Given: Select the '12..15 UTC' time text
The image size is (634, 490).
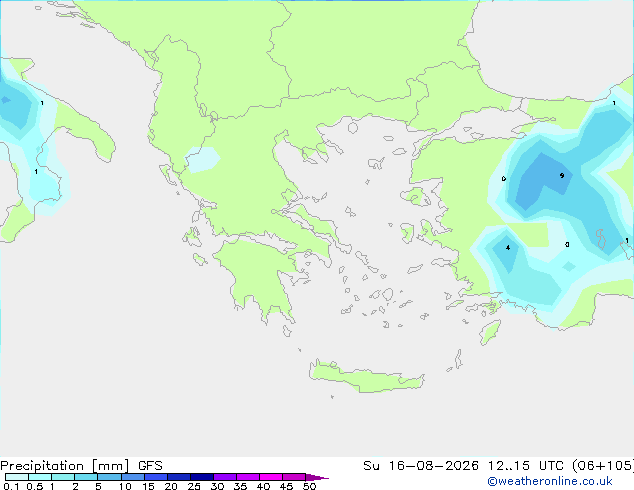Looking at the screenshot, I should click(527, 466).
